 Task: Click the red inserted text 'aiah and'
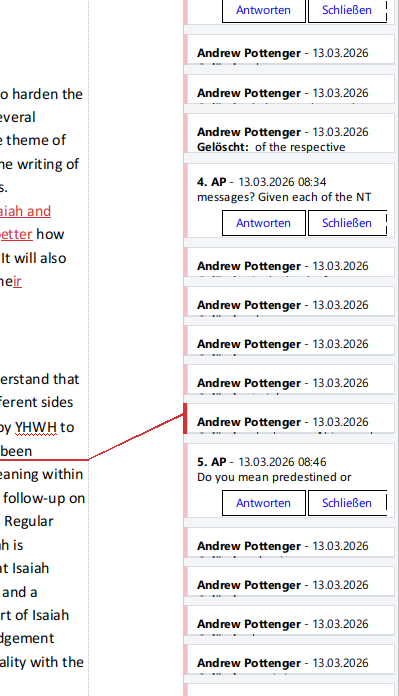(25, 211)
